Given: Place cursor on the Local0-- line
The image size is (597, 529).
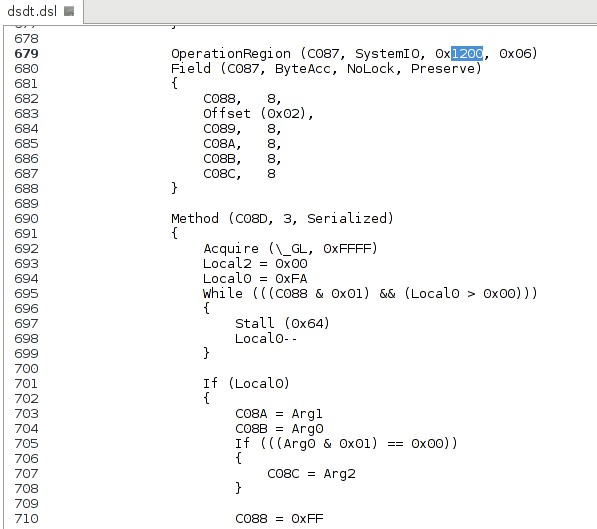Looking at the screenshot, I should coord(266,339).
